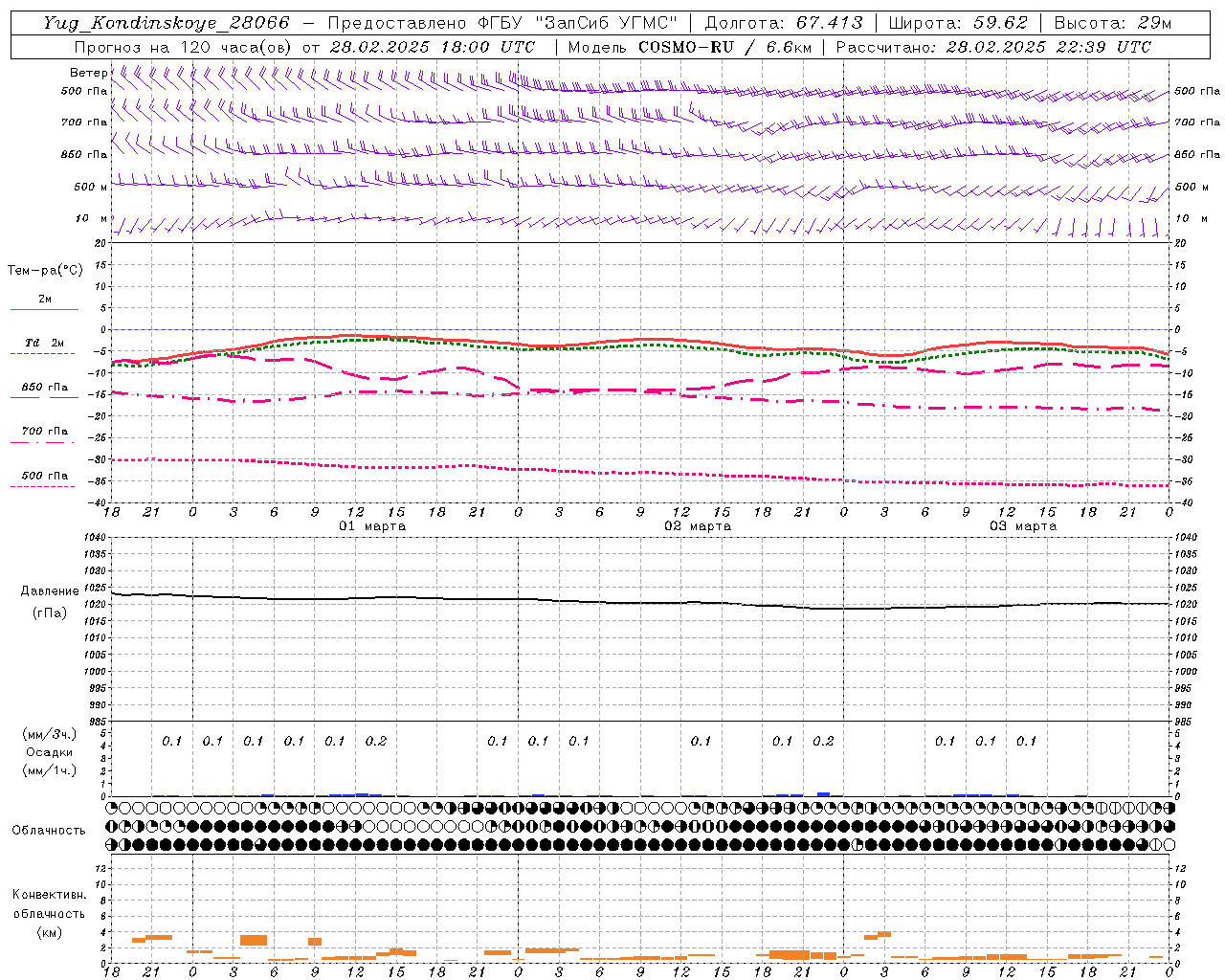Click the Td 2м dew point legend label
The height and width of the screenshot is (980, 1225).
coord(45,343)
